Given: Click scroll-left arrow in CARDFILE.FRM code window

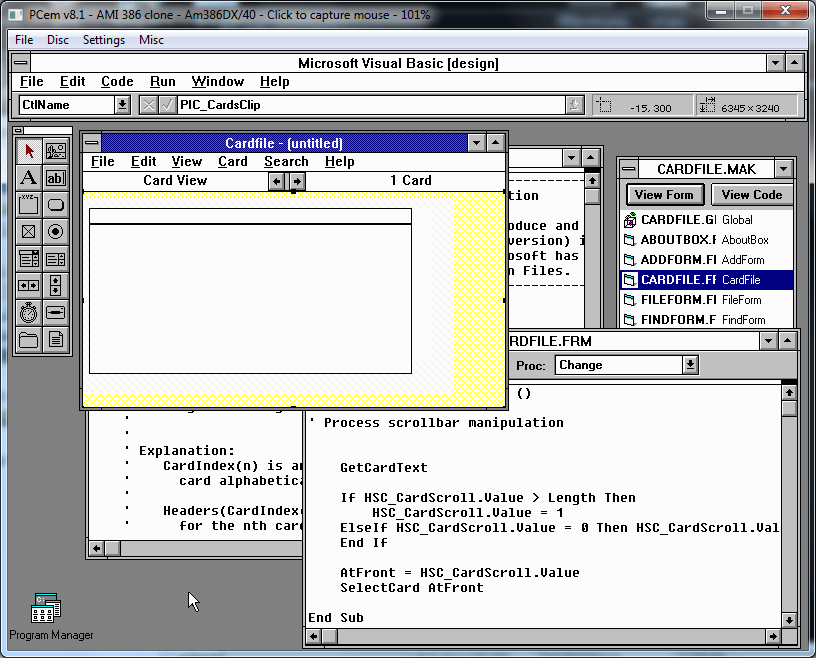Looking at the screenshot, I should point(313,636).
